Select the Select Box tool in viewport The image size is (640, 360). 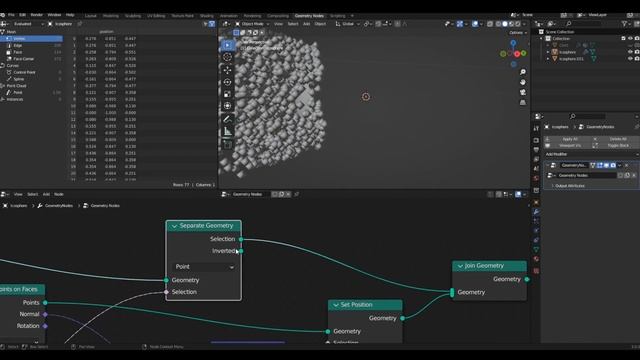[227, 45]
